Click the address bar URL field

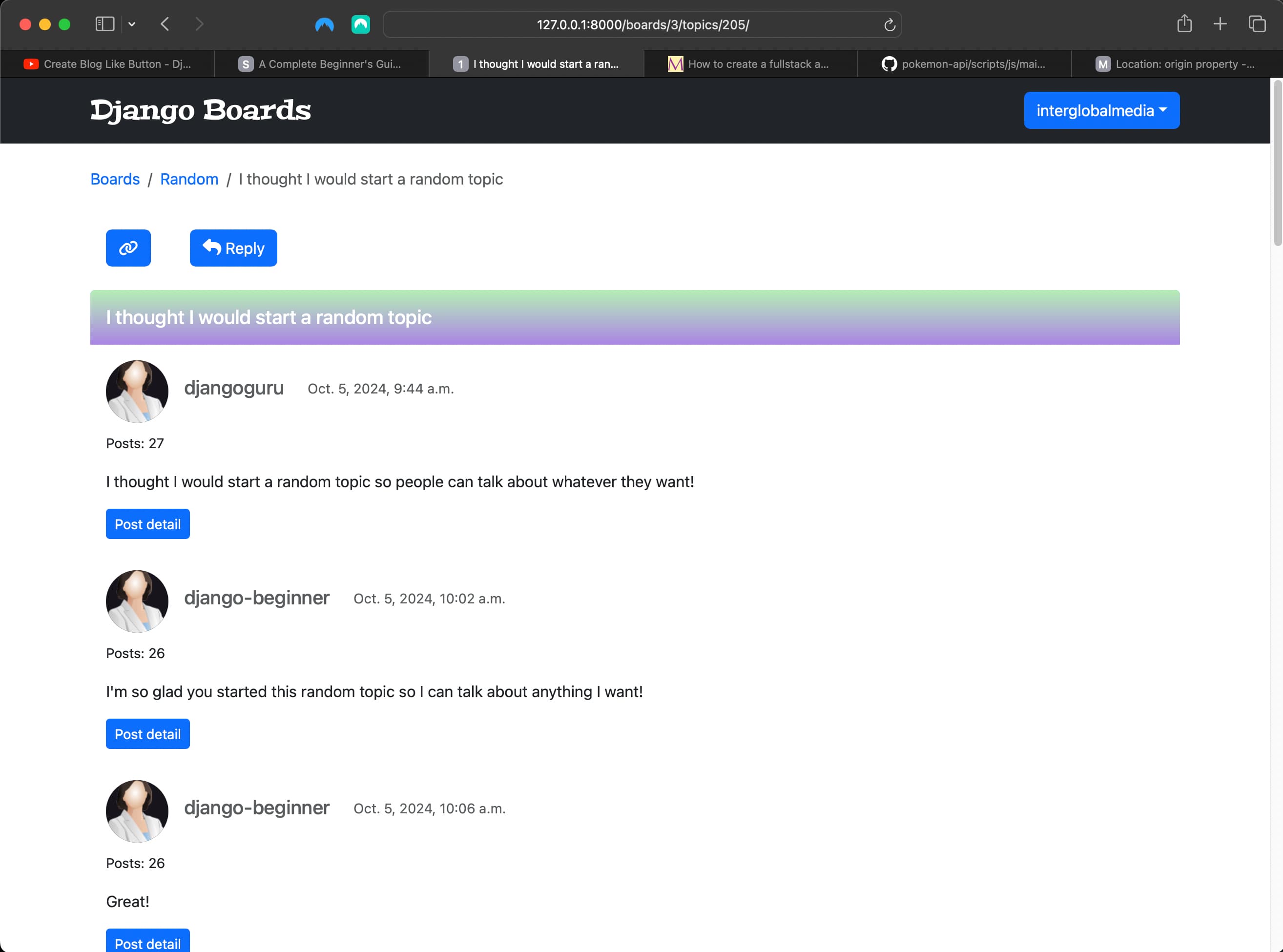click(642, 25)
